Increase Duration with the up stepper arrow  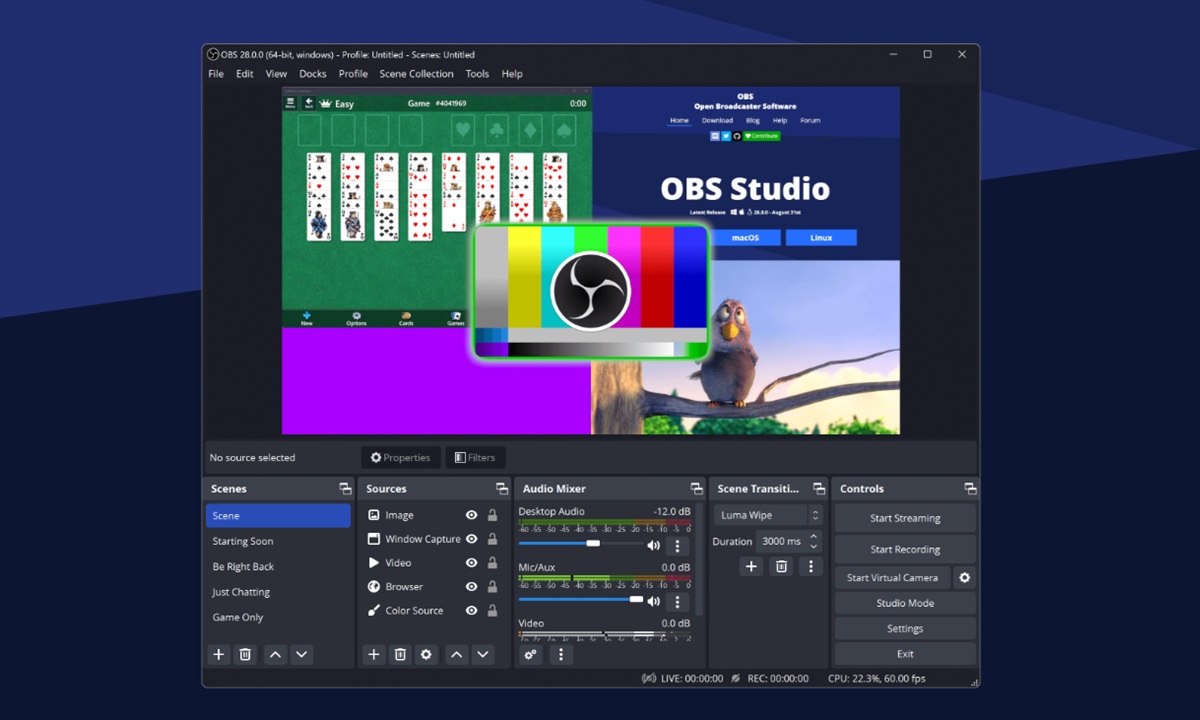[x=814, y=536]
